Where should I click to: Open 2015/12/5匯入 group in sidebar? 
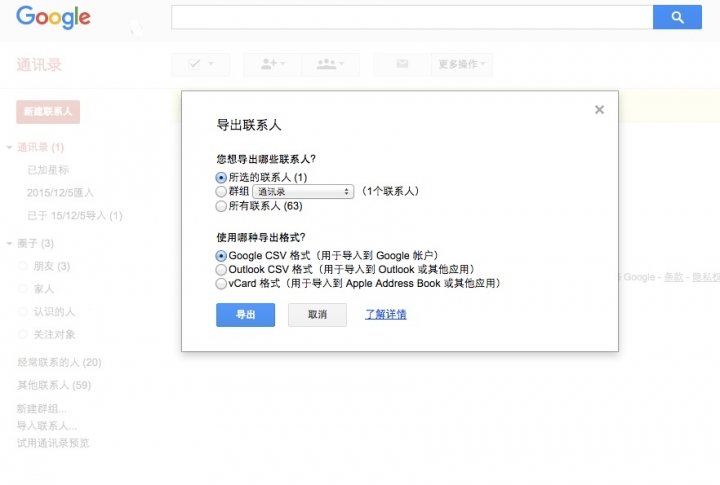(60, 193)
